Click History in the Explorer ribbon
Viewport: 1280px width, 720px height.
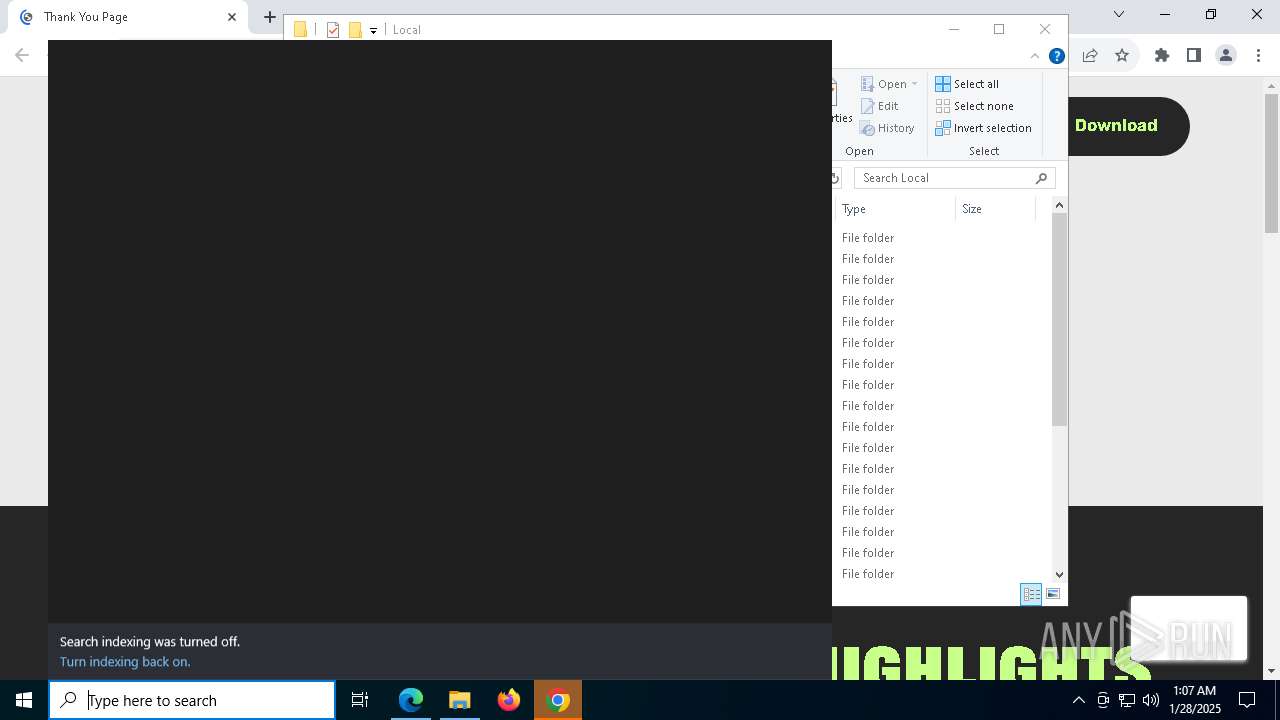click(887, 128)
